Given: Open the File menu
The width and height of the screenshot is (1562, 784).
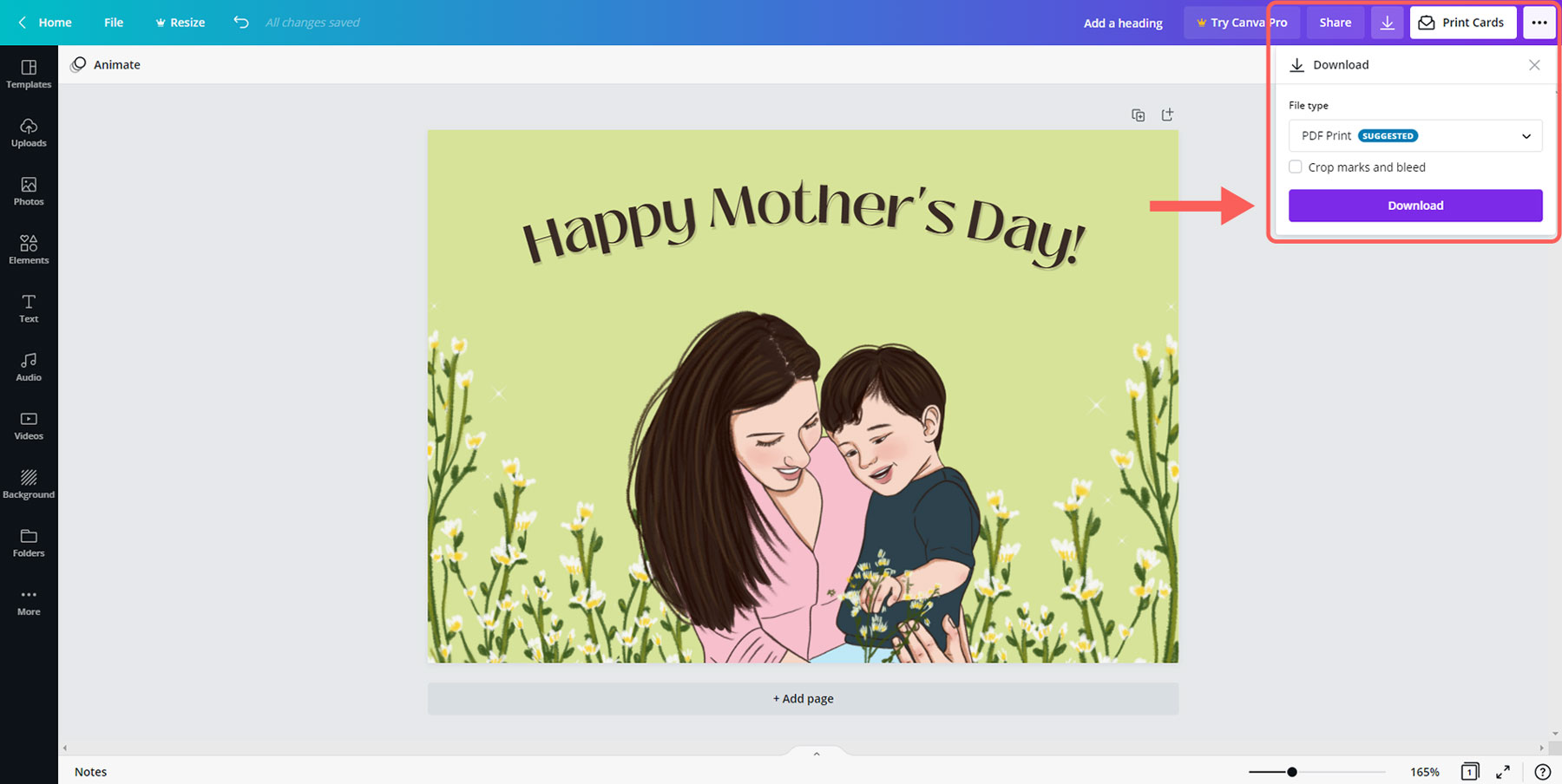Looking at the screenshot, I should (x=114, y=23).
